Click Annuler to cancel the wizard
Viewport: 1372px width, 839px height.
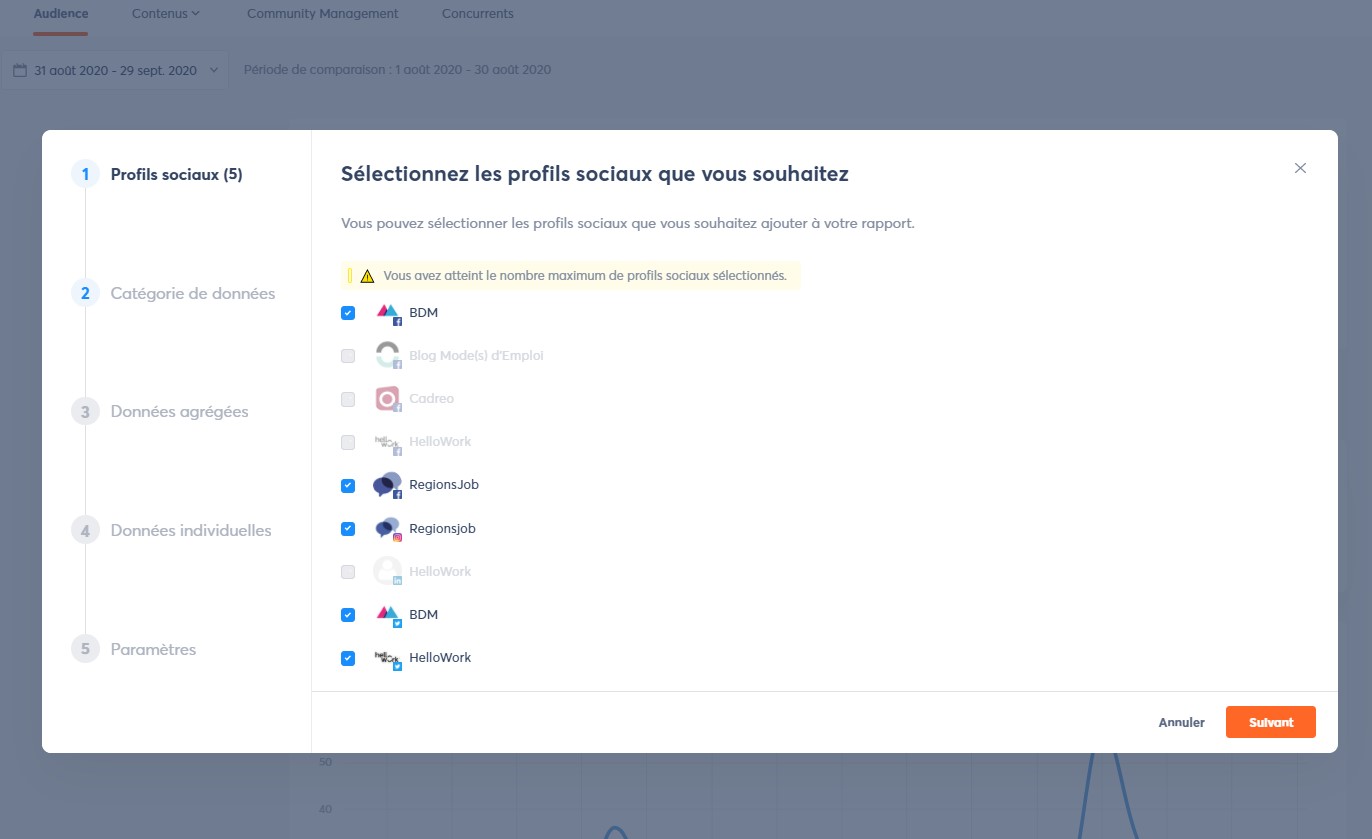[x=1181, y=721]
